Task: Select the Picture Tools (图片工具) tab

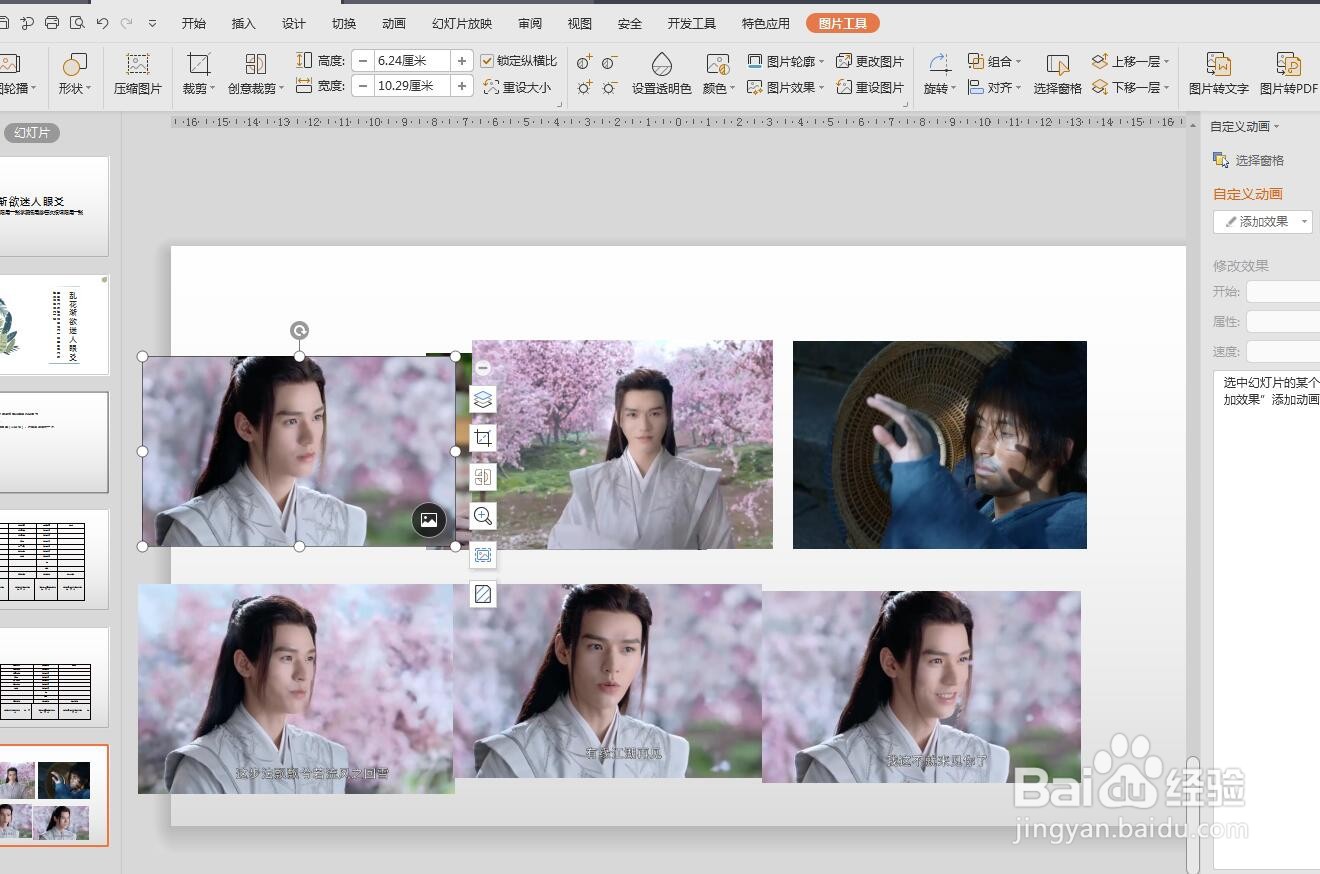Action: pyautogui.click(x=842, y=23)
